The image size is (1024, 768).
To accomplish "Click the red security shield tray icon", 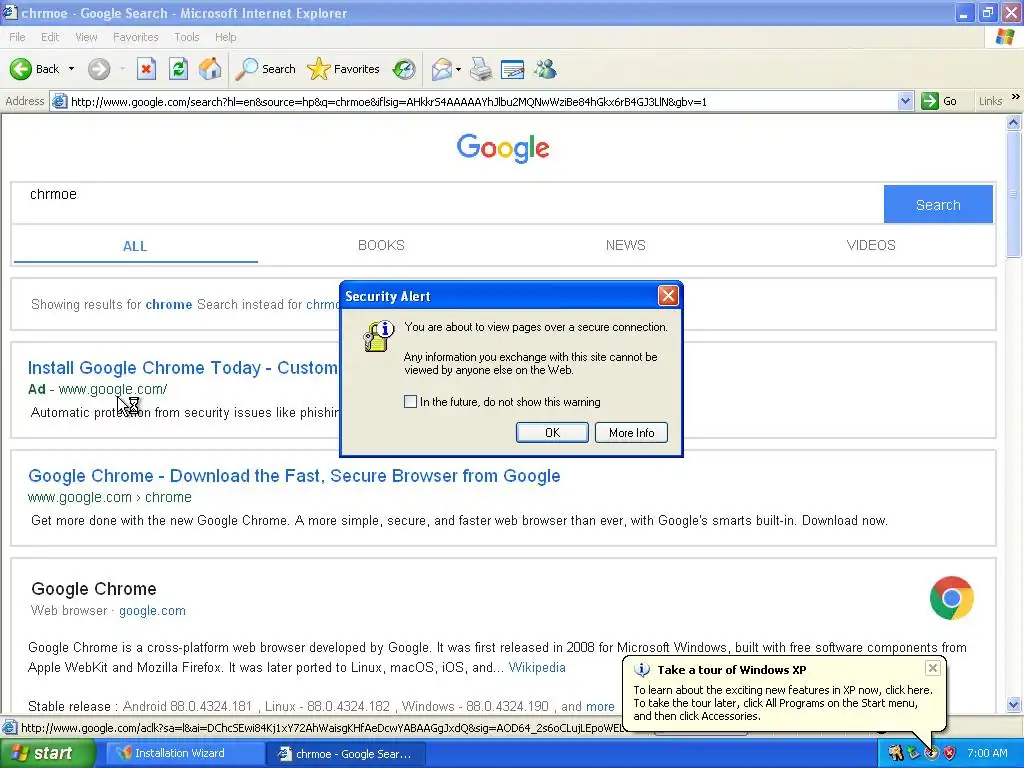I will tap(949, 753).
